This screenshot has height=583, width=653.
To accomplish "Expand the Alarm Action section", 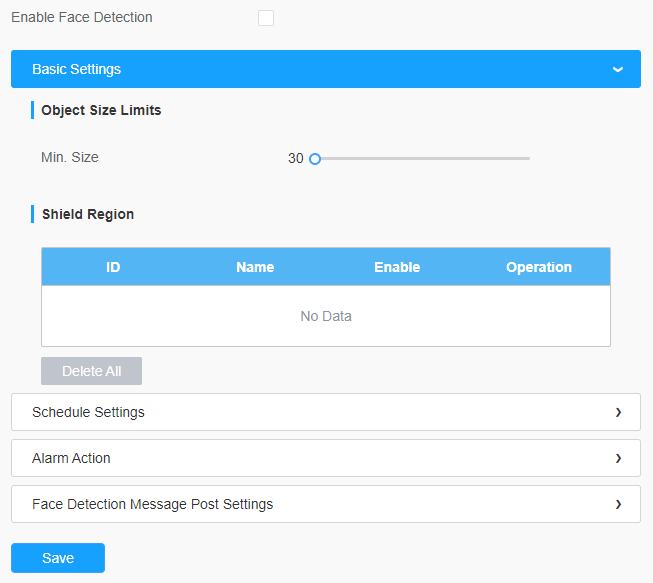I will [326, 458].
